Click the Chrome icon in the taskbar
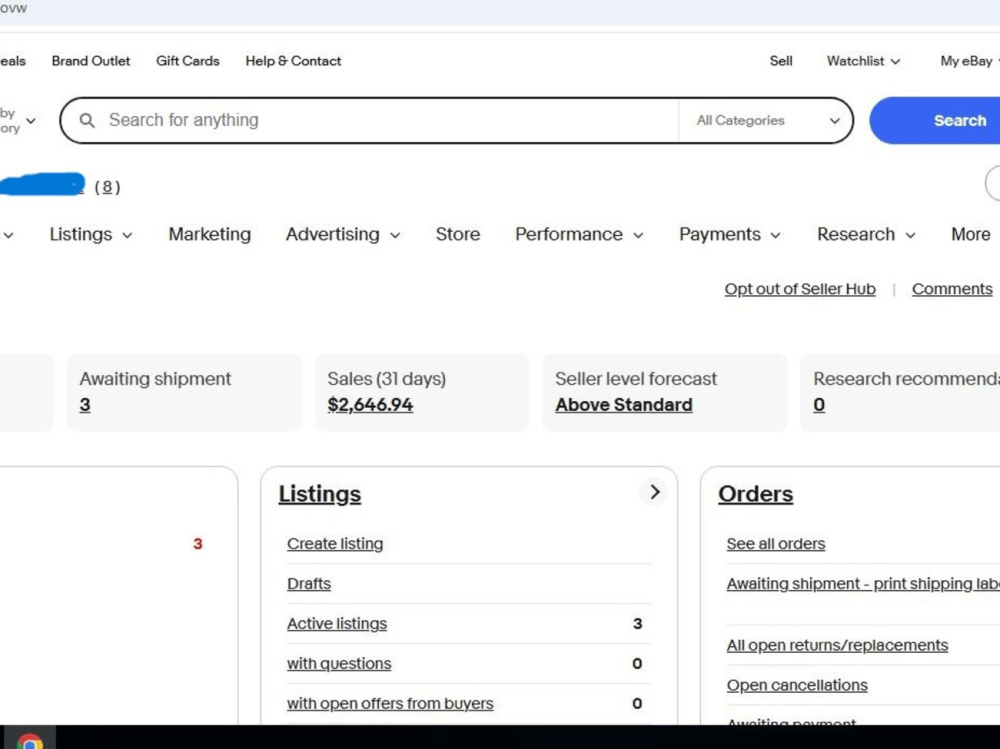This screenshot has height=749, width=1000. tap(29, 741)
